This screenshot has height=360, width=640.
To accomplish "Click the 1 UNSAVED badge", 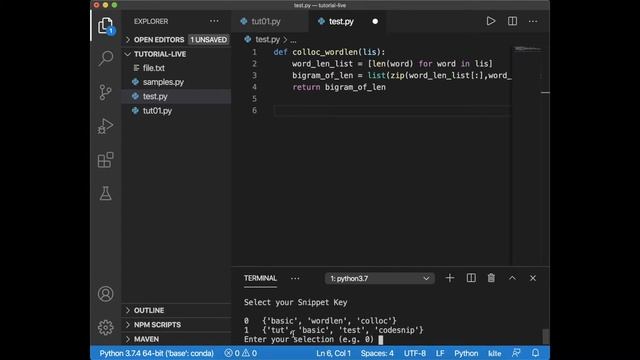I will click(209, 40).
